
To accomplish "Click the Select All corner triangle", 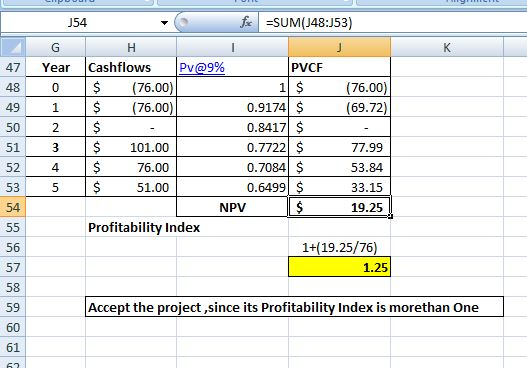I will [x=13, y=47].
